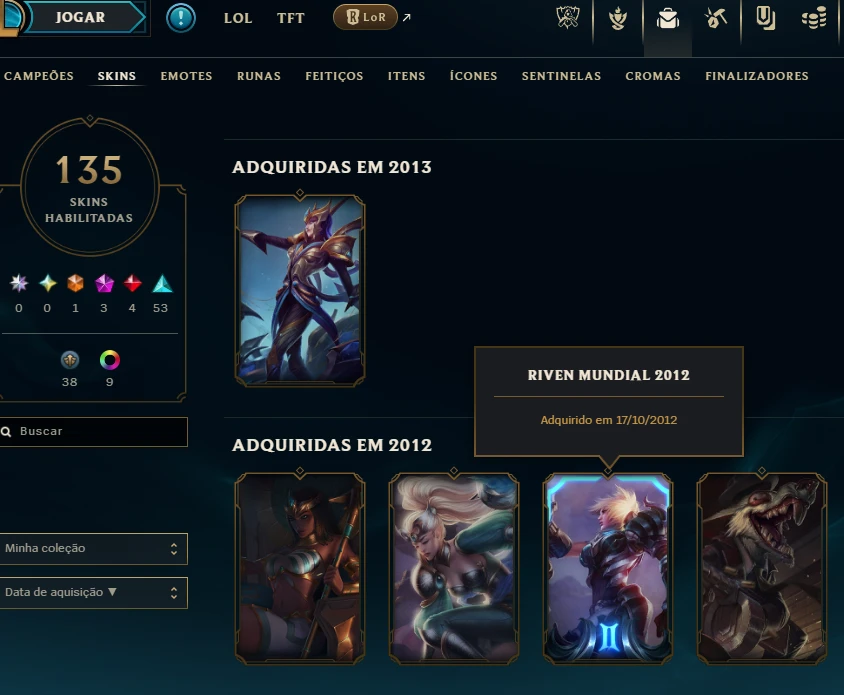Open the profile laurel icon
The image size is (844, 695).
tap(617, 18)
